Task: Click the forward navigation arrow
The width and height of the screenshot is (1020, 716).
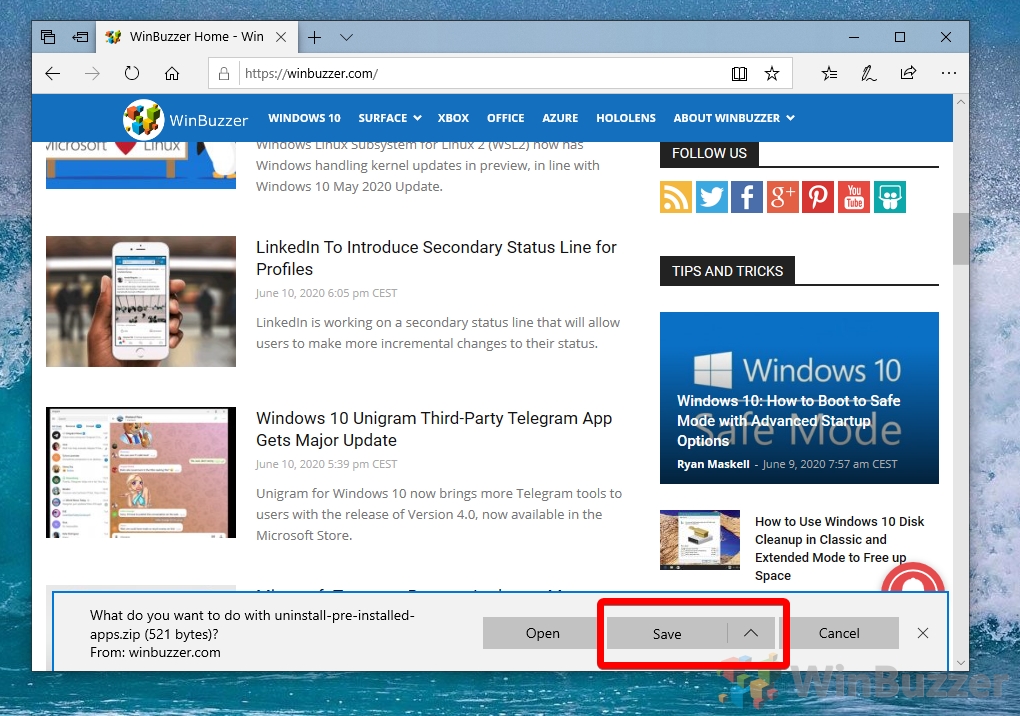Action: pos(92,73)
